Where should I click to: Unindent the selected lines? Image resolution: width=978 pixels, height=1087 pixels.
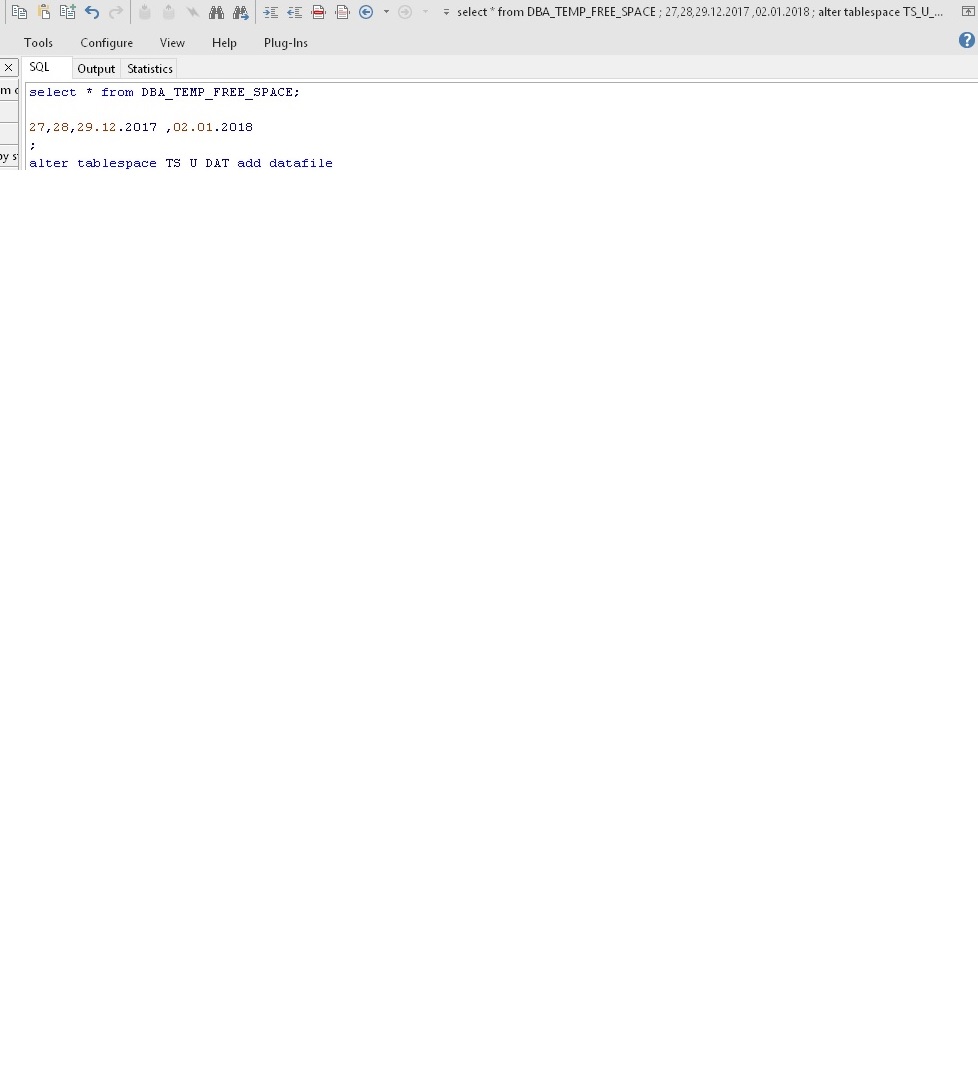coord(294,12)
